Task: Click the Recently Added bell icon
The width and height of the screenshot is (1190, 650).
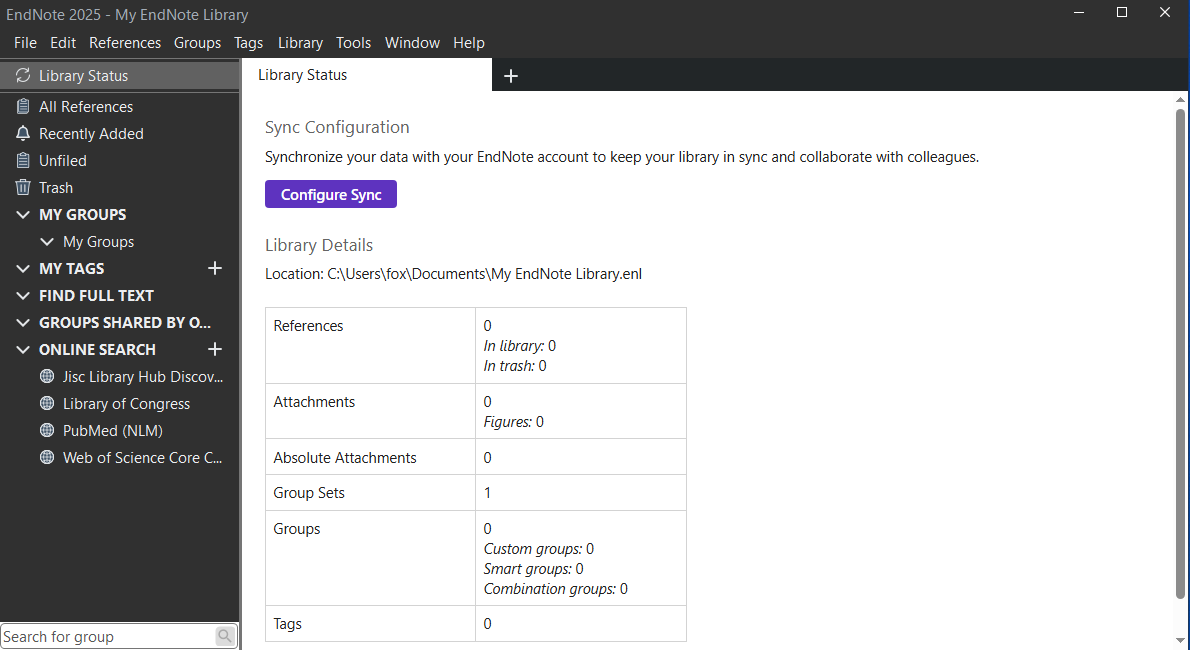Action: (x=23, y=134)
